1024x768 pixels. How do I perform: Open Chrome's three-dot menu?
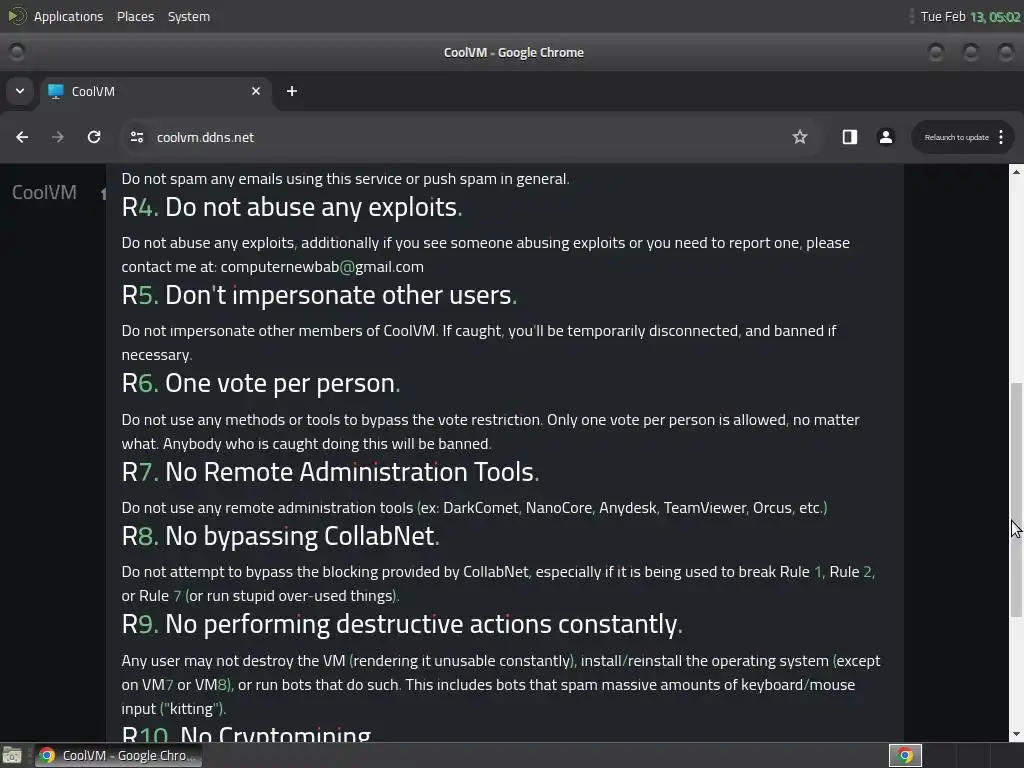coord(1001,137)
